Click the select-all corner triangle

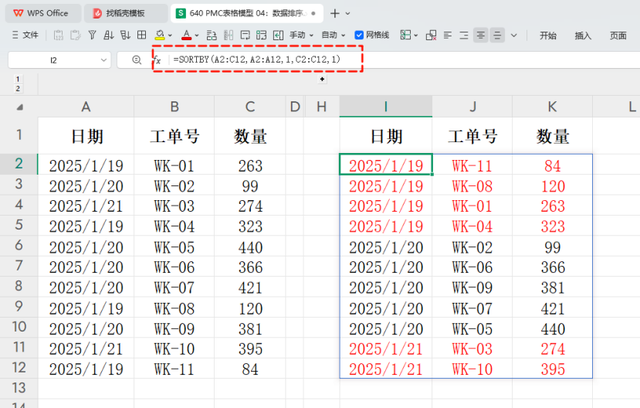coord(19,107)
